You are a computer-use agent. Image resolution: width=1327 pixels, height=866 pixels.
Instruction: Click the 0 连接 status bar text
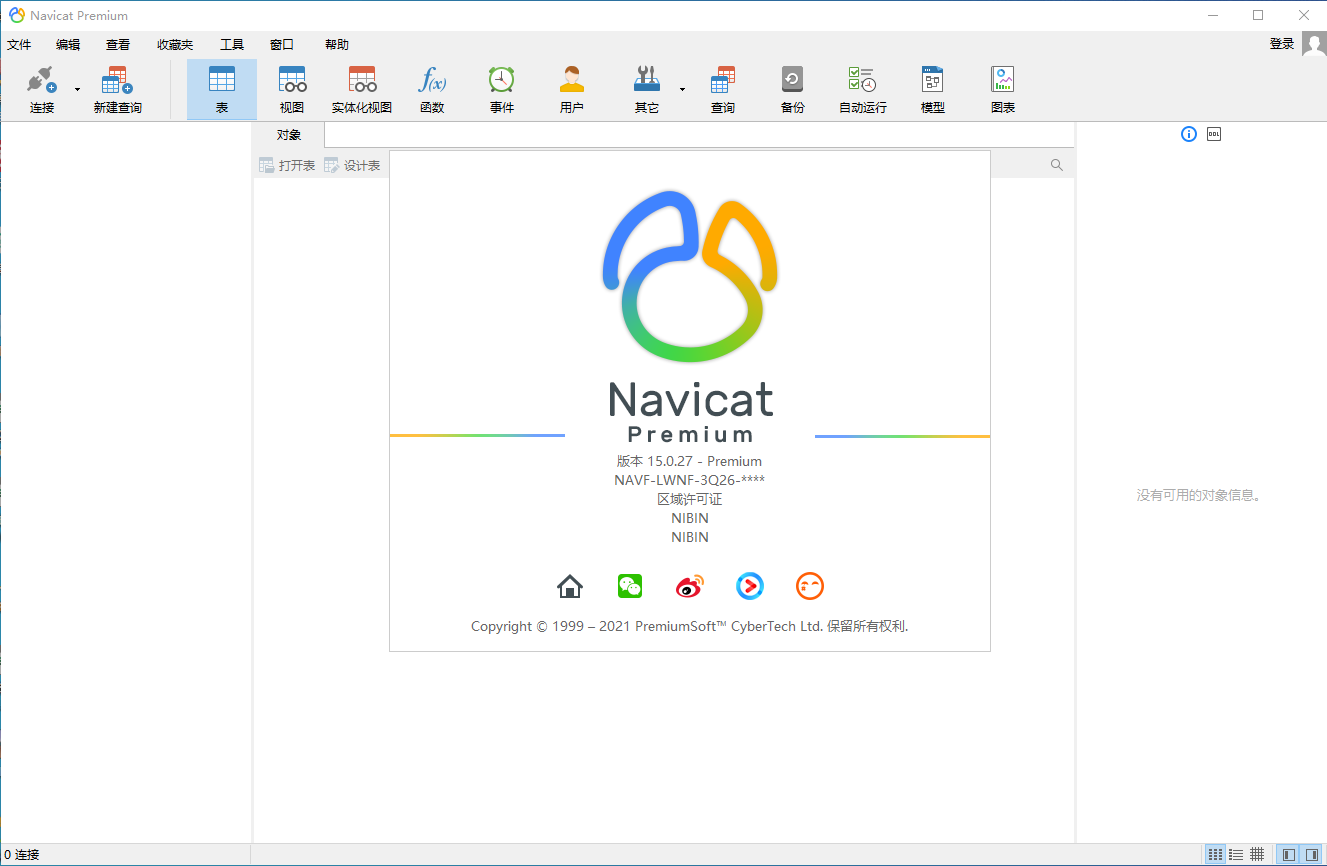(22, 855)
